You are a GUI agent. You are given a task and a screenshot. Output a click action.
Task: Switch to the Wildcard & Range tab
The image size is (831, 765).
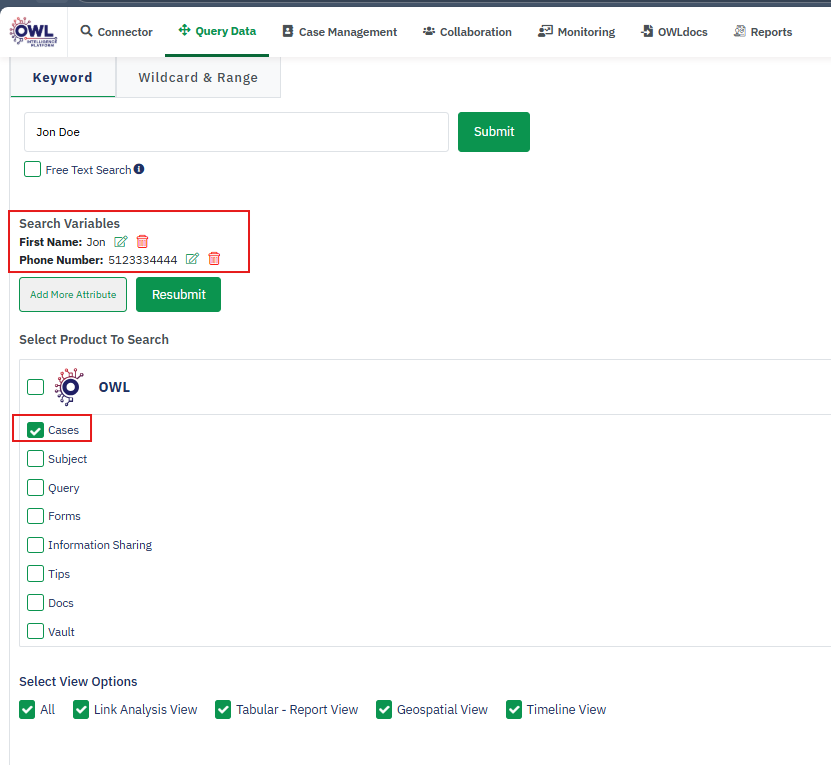click(x=198, y=78)
